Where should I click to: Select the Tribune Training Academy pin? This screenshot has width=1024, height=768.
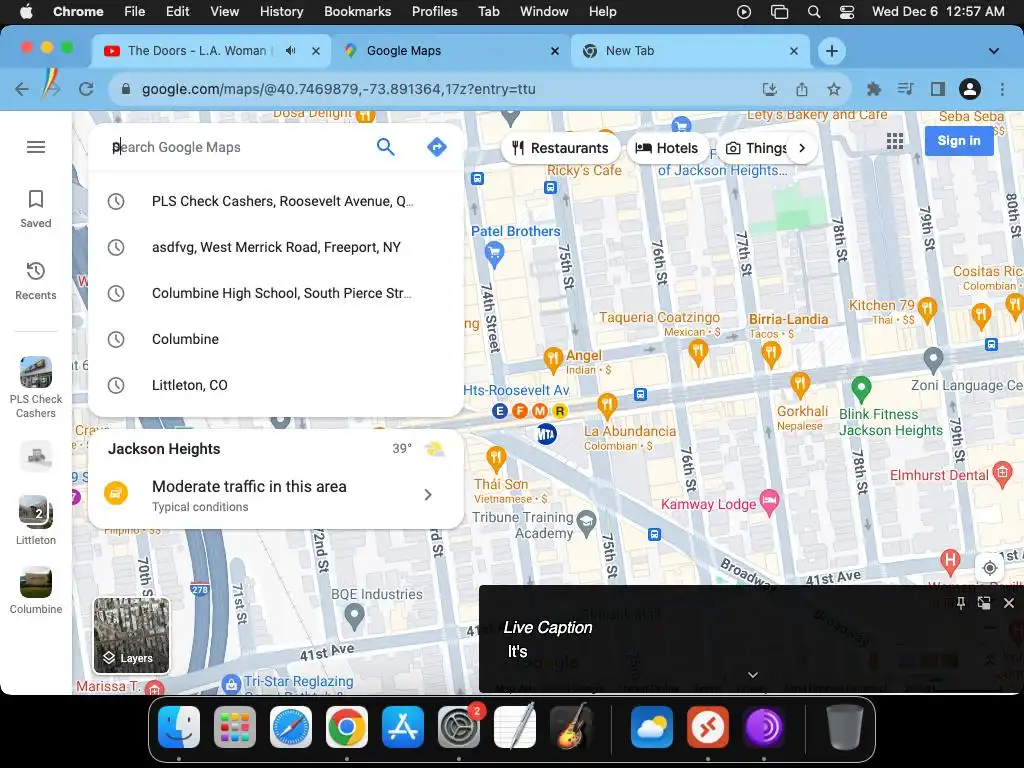(586, 523)
